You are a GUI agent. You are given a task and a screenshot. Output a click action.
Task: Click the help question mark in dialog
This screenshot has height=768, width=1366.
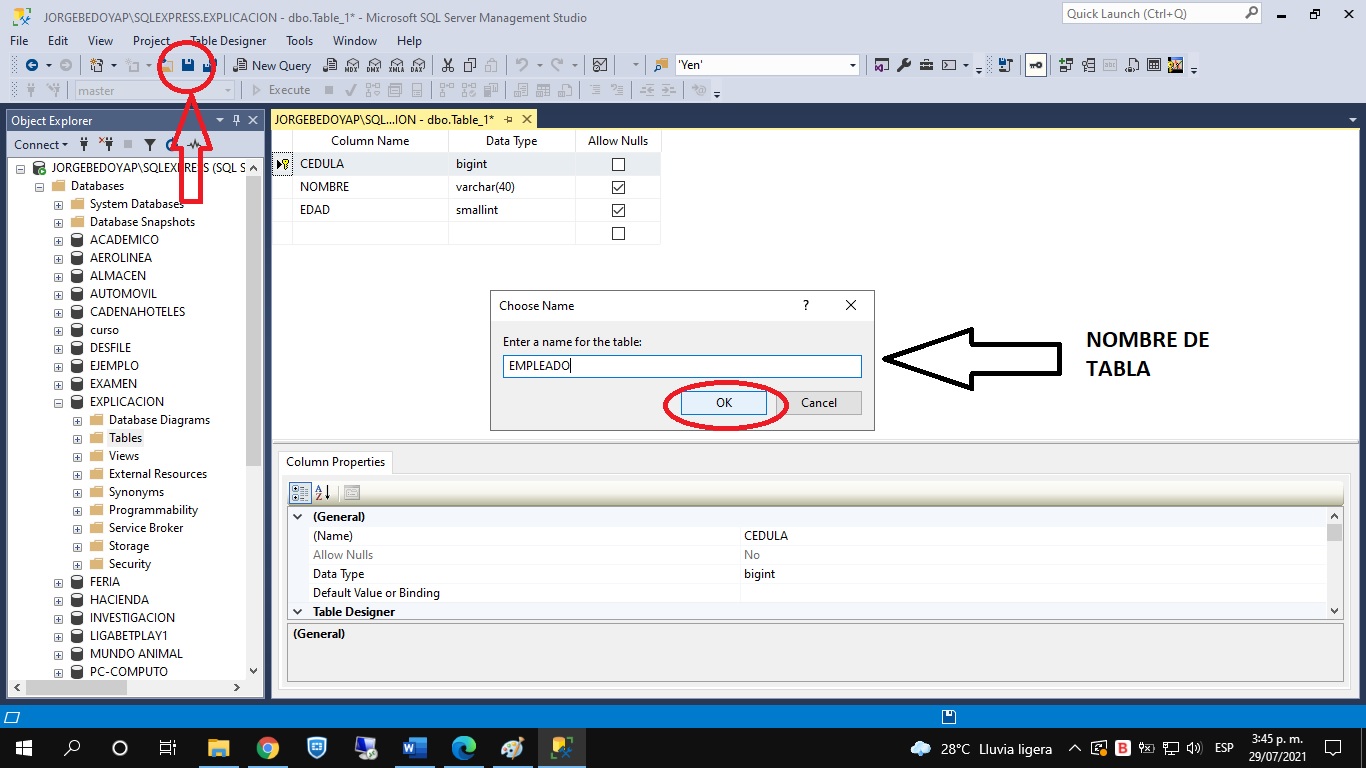coord(806,305)
